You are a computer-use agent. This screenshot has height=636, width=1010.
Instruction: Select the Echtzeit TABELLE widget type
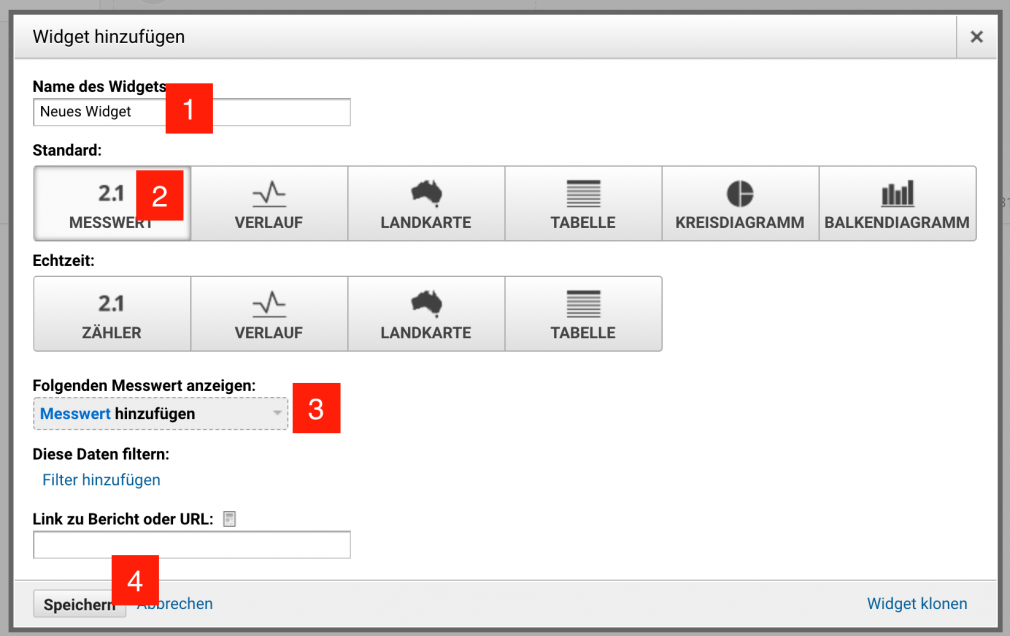[584, 314]
